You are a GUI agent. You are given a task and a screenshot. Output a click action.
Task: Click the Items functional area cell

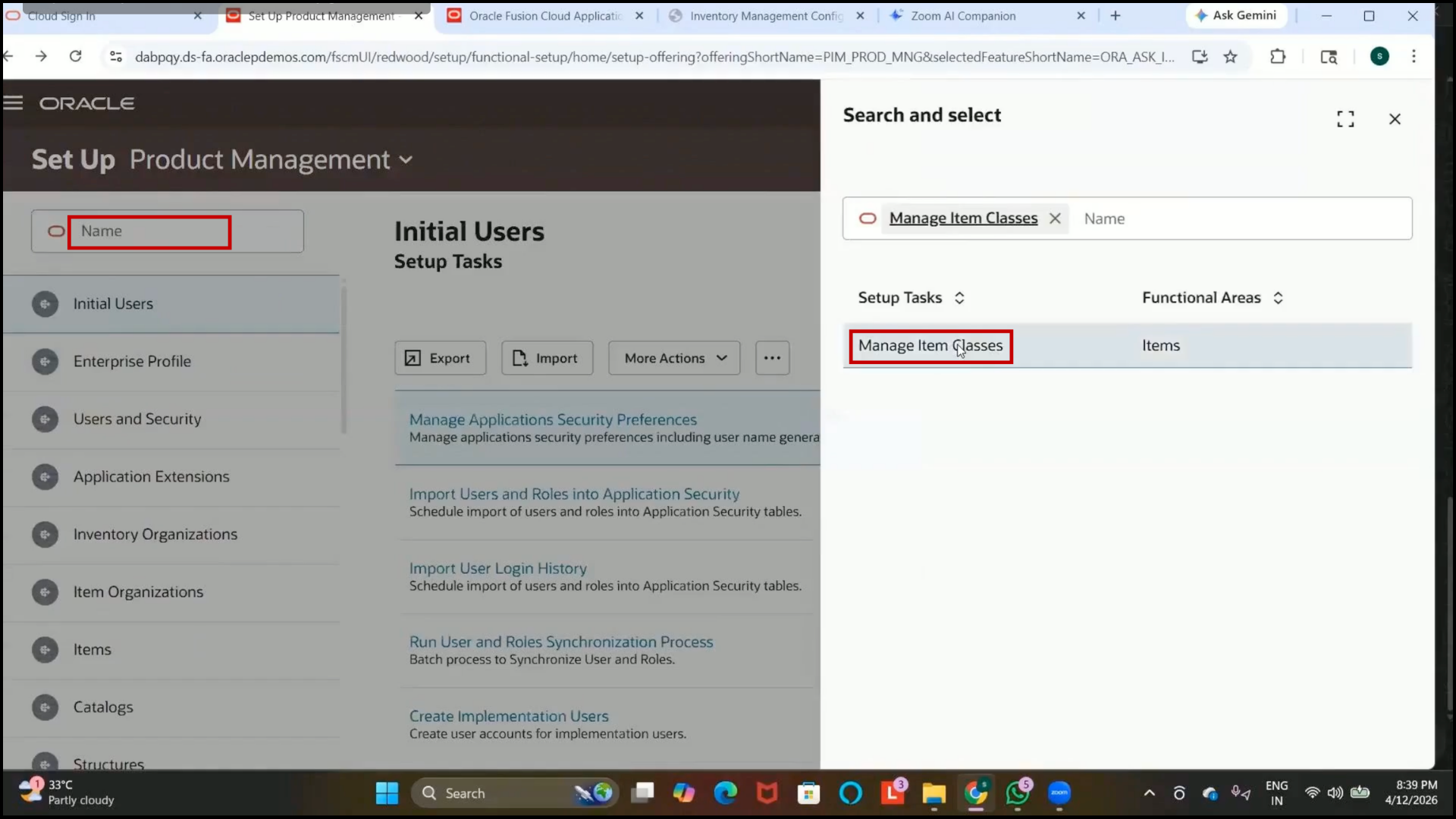[1161, 346]
